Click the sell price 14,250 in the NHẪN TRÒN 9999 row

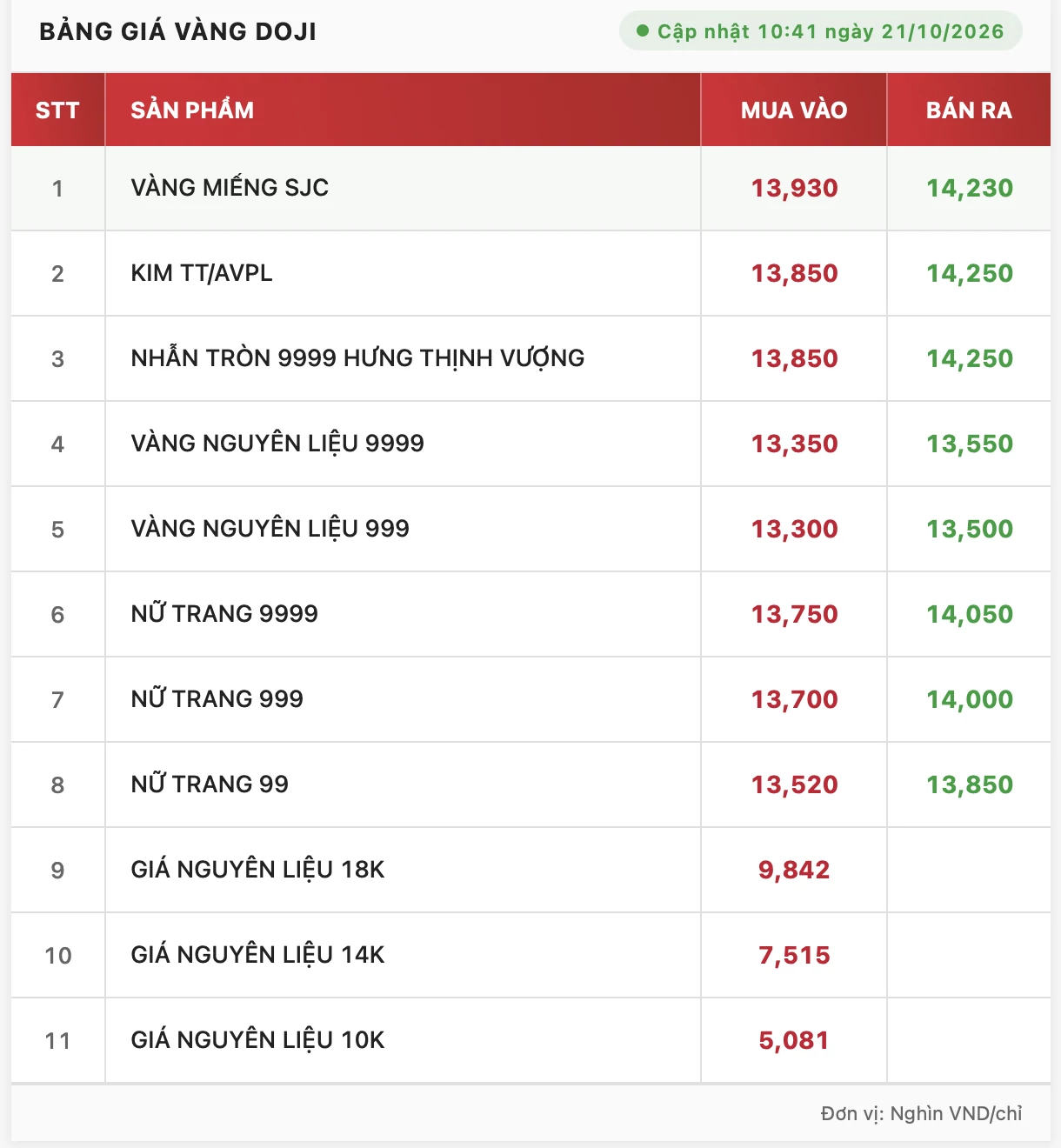(x=970, y=359)
